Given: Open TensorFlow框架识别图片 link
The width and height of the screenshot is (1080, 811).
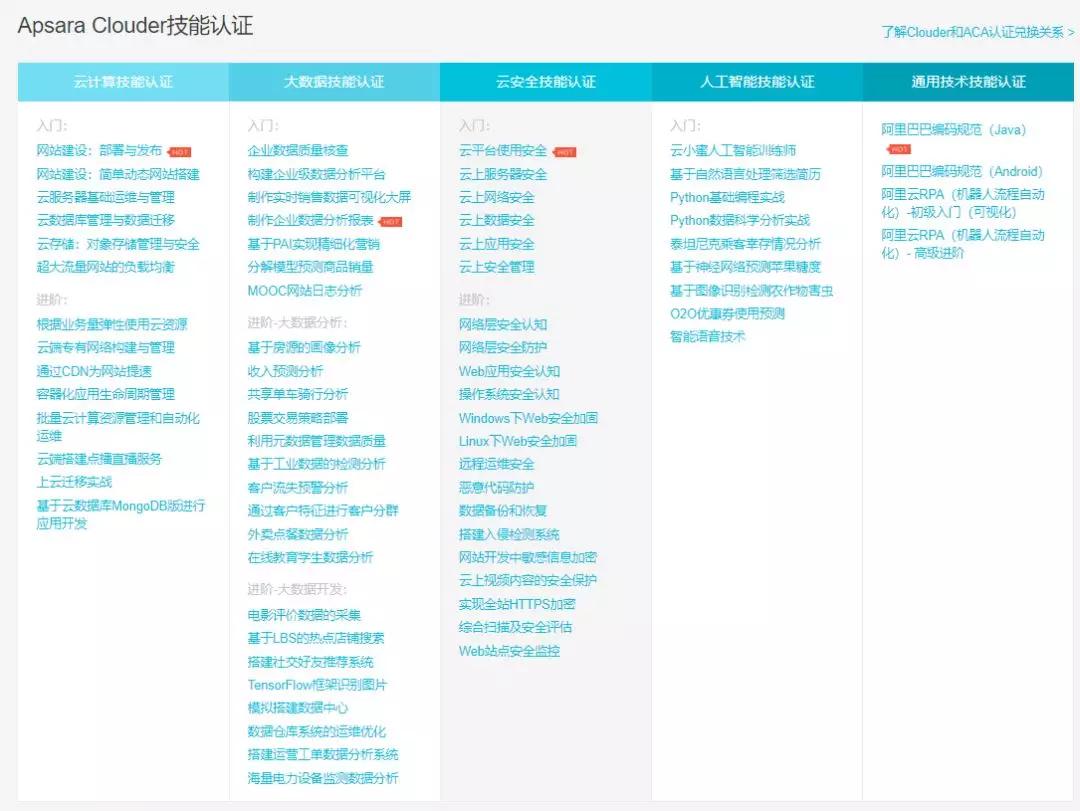Looking at the screenshot, I should 317,685.
